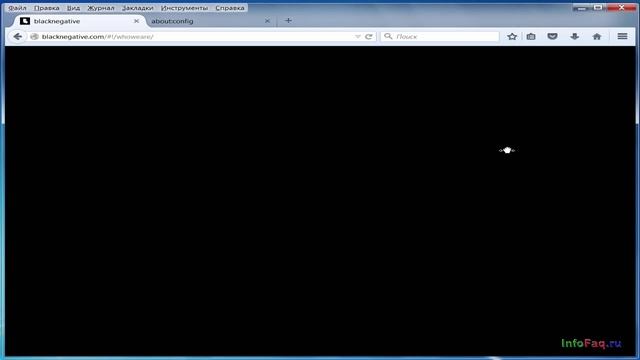Click the search magnifier icon
This screenshot has width=640, height=360.
[x=388, y=36]
